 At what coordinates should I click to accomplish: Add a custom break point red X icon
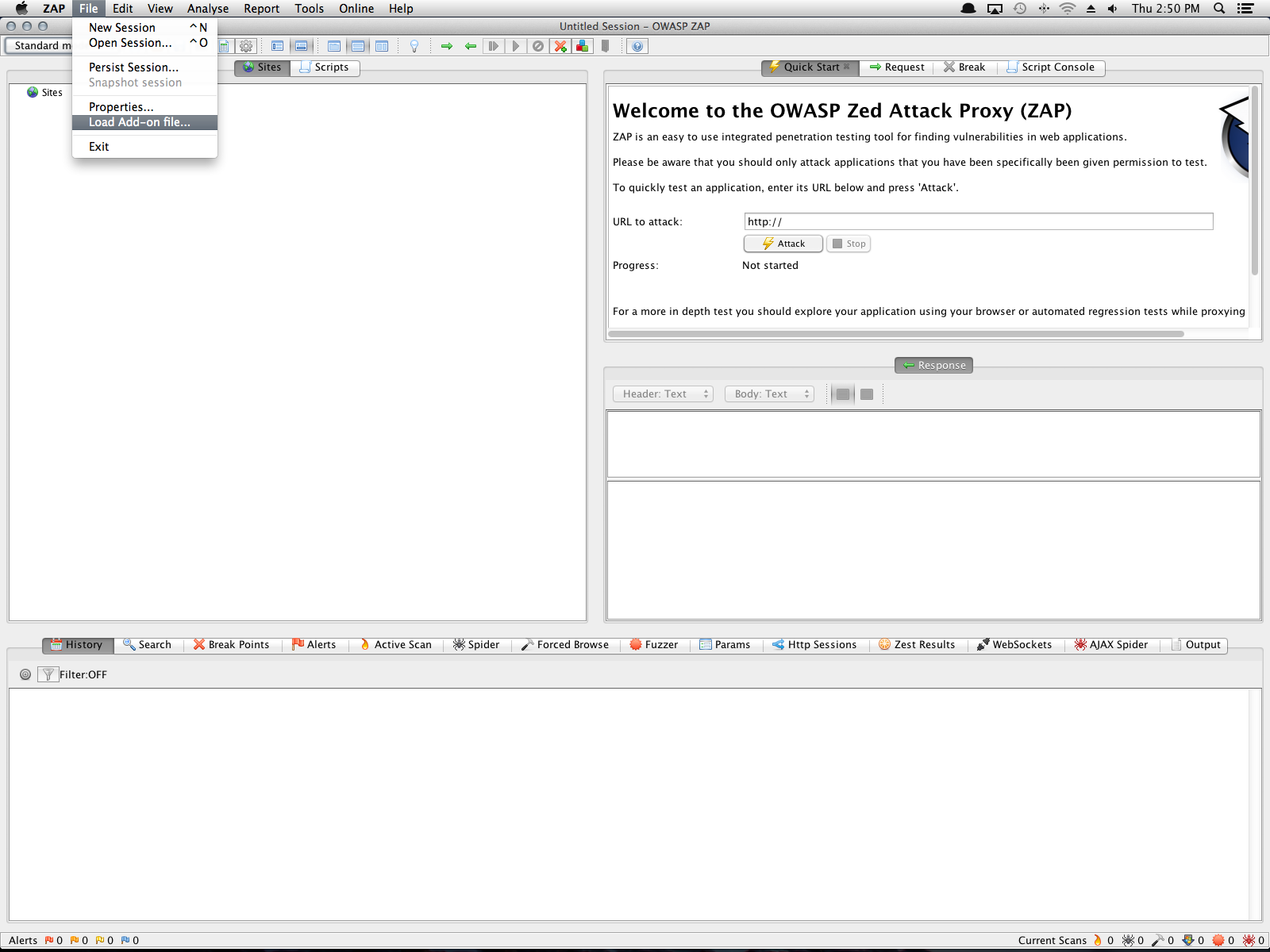pyautogui.click(x=560, y=46)
